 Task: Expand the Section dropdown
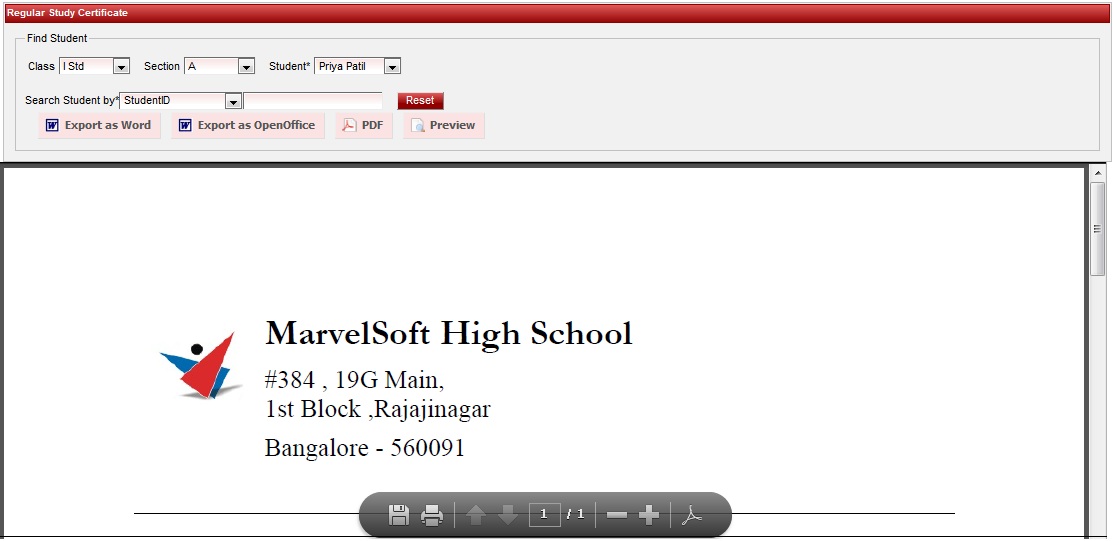pyautogui.click(x=246, y=67)
